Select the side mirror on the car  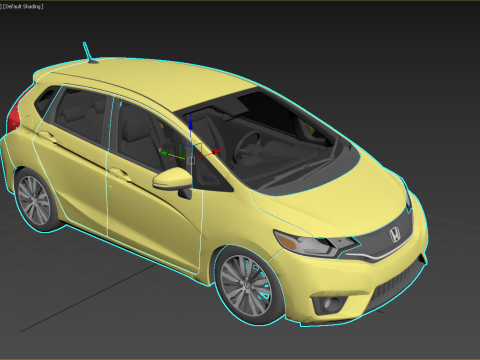pos(172,180)
